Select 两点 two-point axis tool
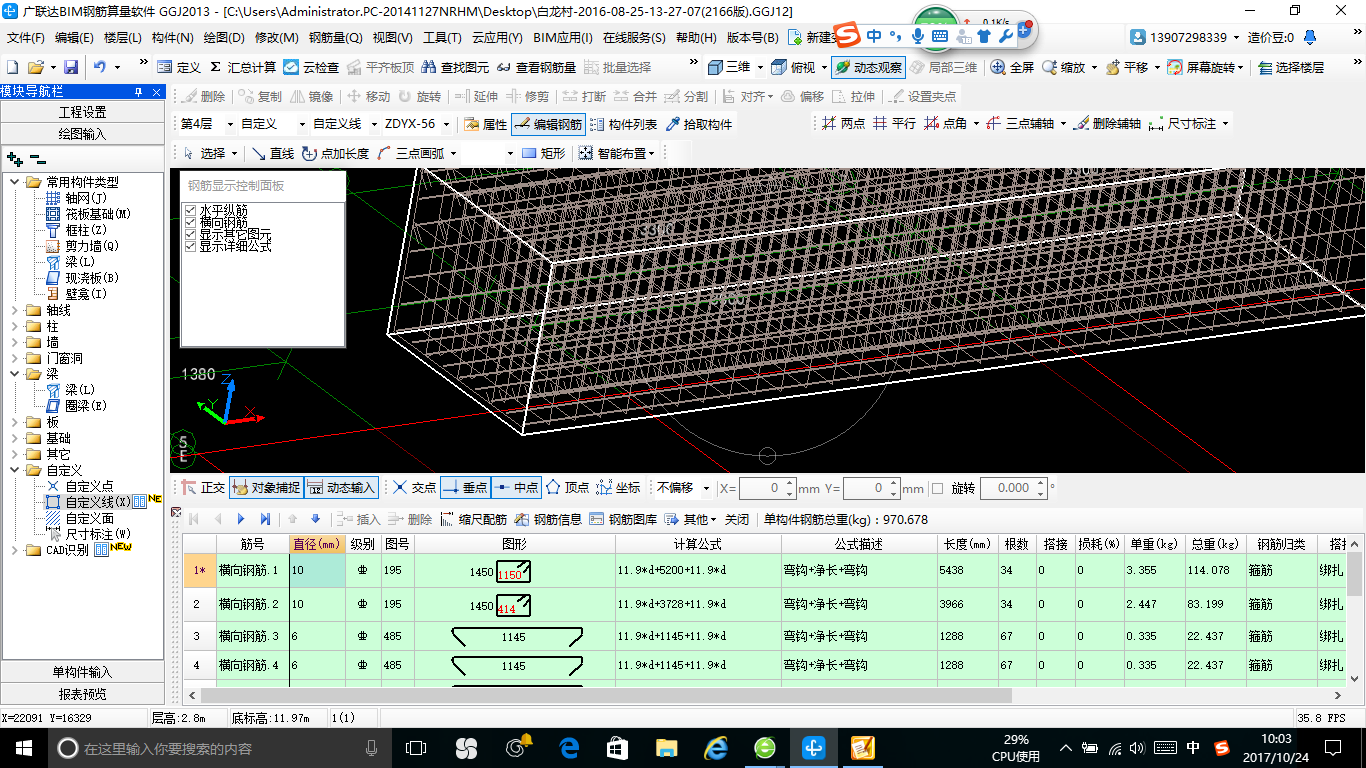The image size is (1366, 768). (x=843, y=124)
